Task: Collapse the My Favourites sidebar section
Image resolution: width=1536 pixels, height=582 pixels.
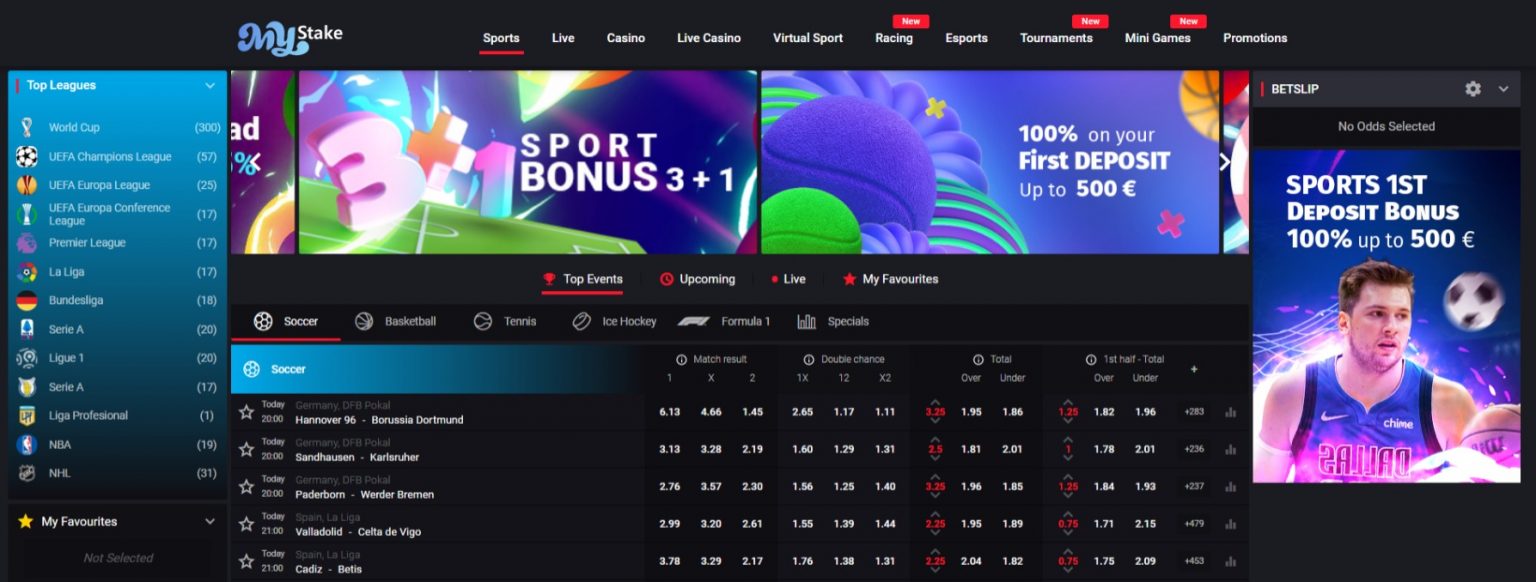Action: click(x=210, y=521)
